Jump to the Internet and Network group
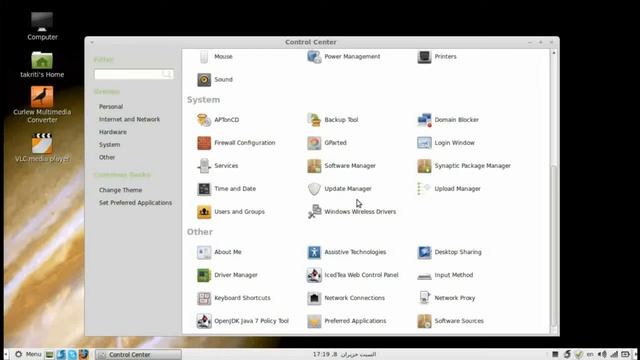 pos(129,119)
